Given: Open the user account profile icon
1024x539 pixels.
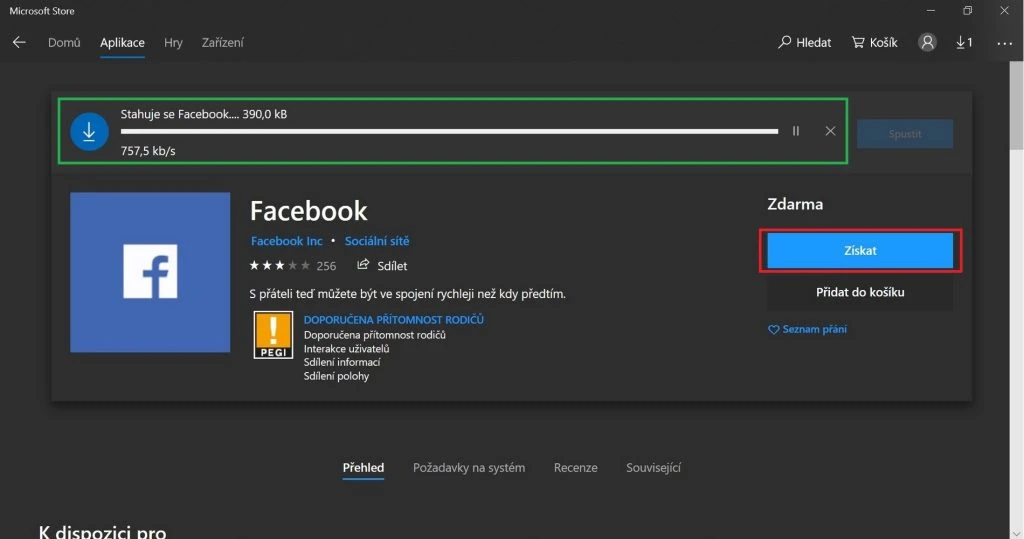Looking at the screenshot, I should 928,43.
